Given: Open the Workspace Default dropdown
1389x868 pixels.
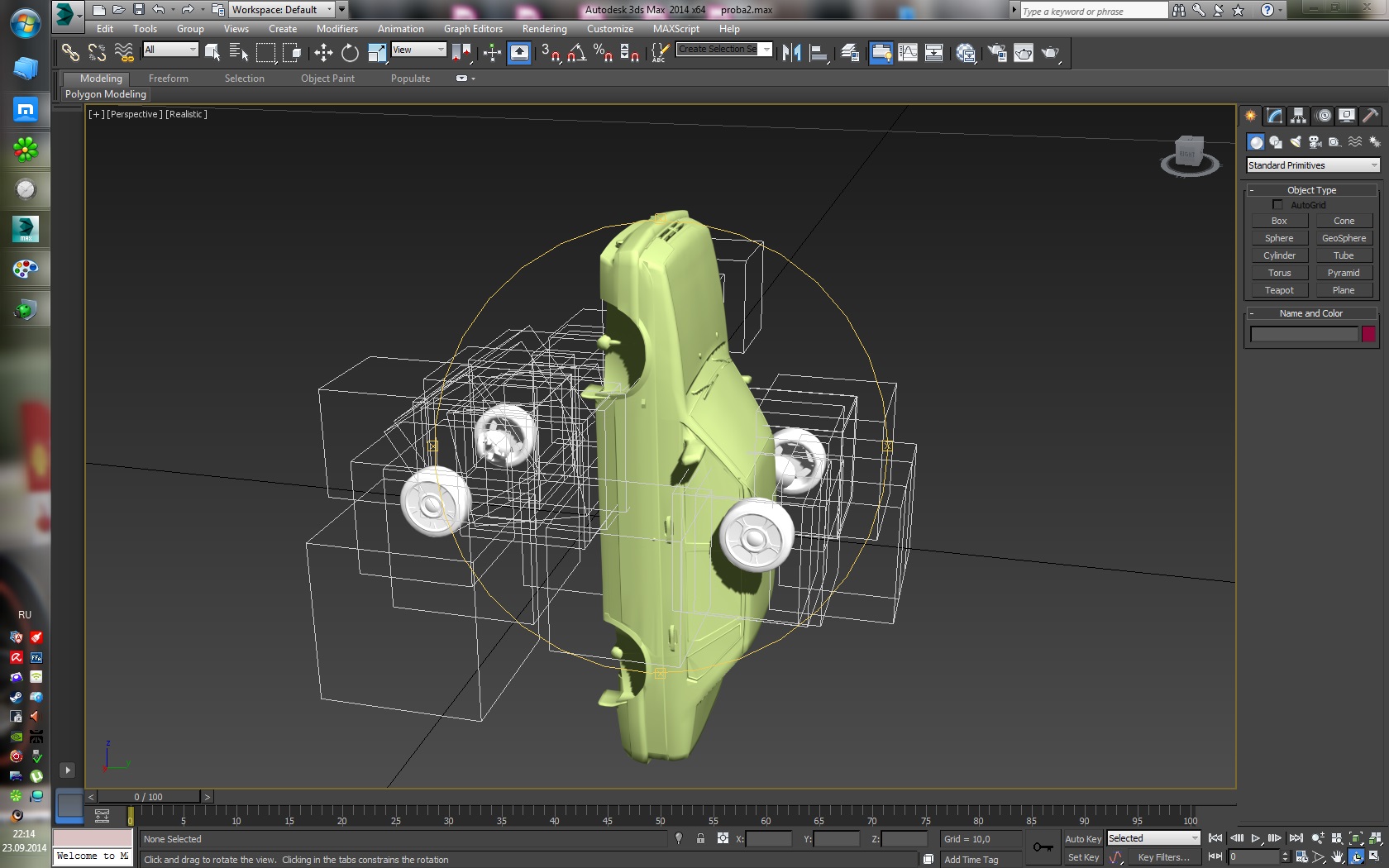Looking at the screenshot, I should (x=281, y=10).
